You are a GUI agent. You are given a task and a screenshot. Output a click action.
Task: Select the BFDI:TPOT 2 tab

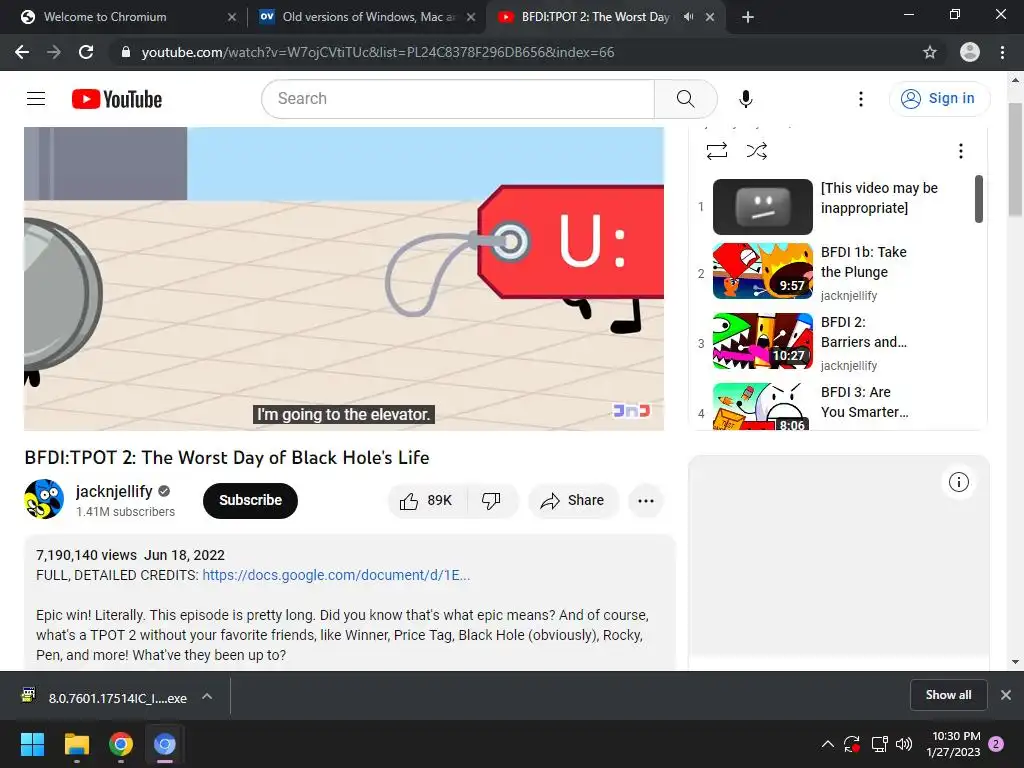tap(594, 17)
